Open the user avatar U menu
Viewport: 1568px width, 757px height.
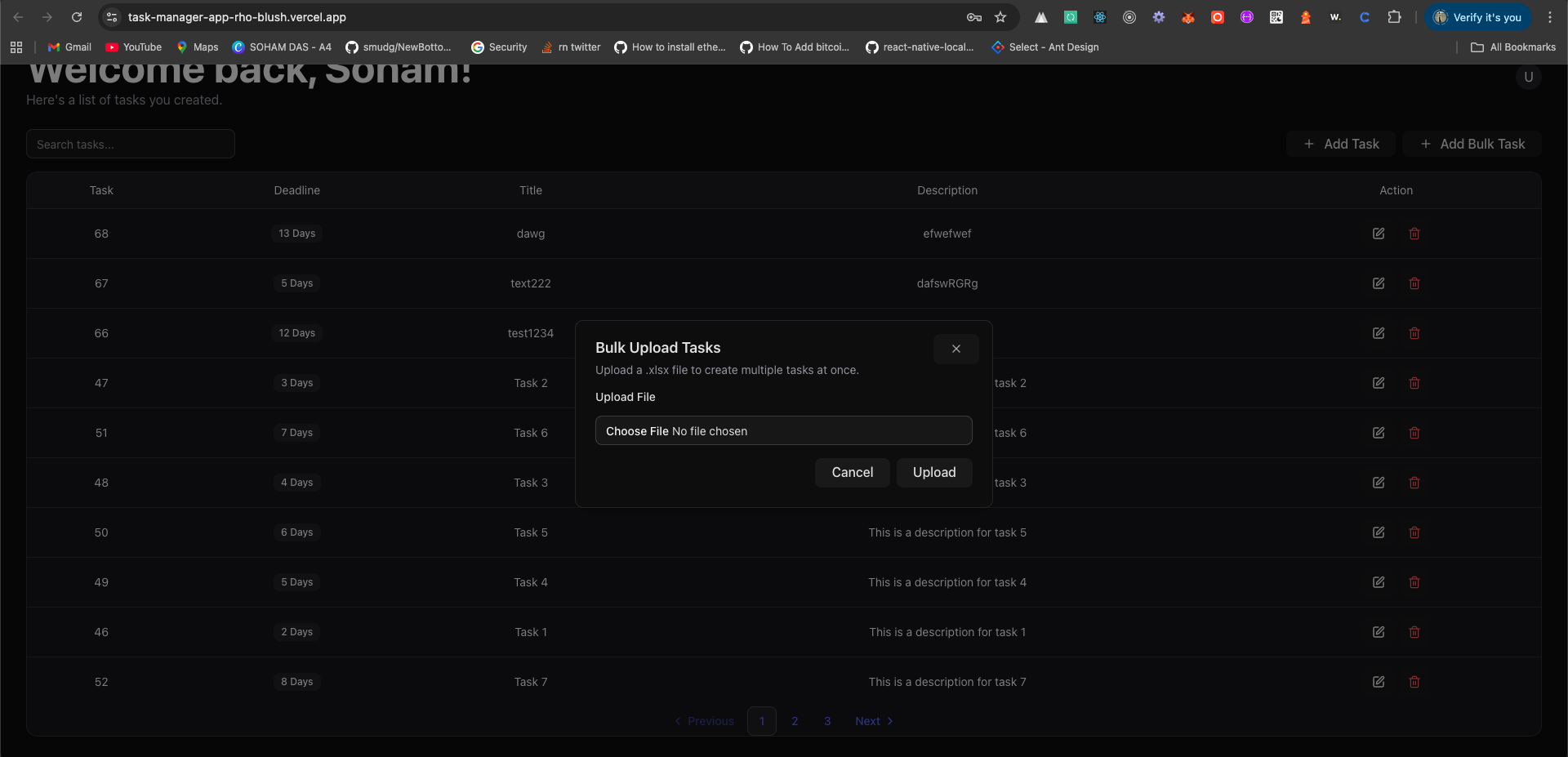tap(1529, 78)
